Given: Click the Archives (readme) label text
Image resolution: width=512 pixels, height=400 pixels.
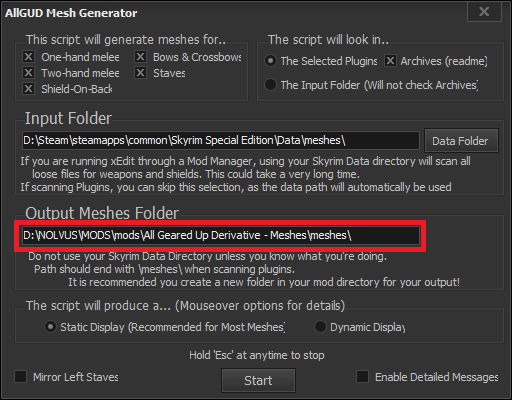Looking at the screenshot, I should tap(444, 61).
